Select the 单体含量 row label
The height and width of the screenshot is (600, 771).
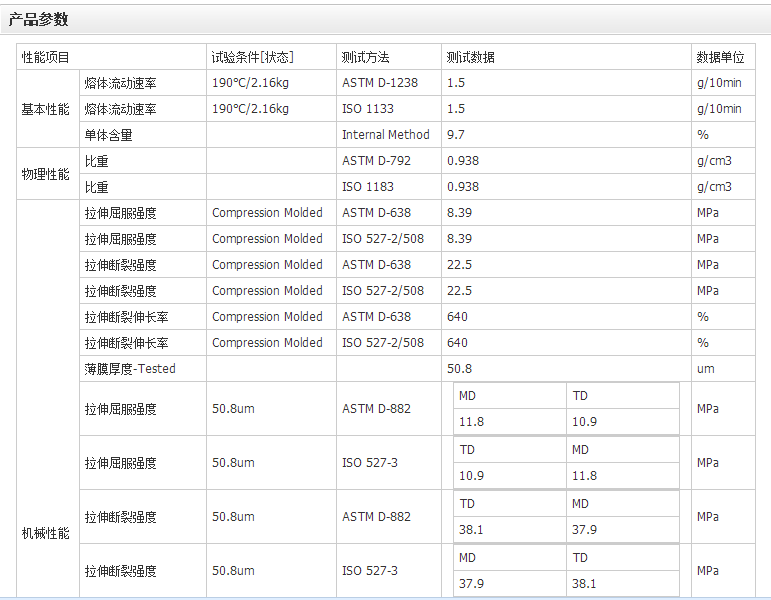109,135
